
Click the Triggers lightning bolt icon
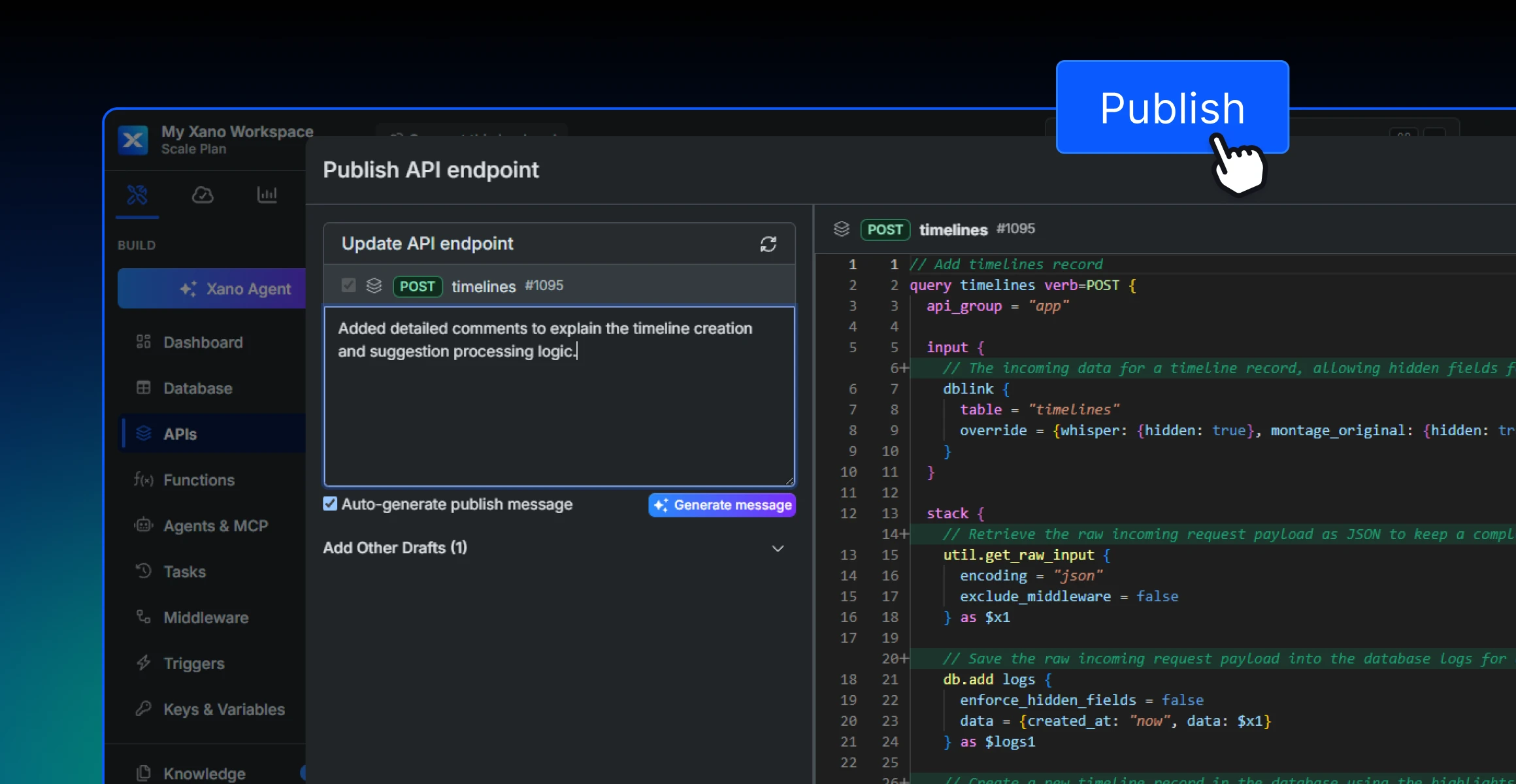point(143,662)
